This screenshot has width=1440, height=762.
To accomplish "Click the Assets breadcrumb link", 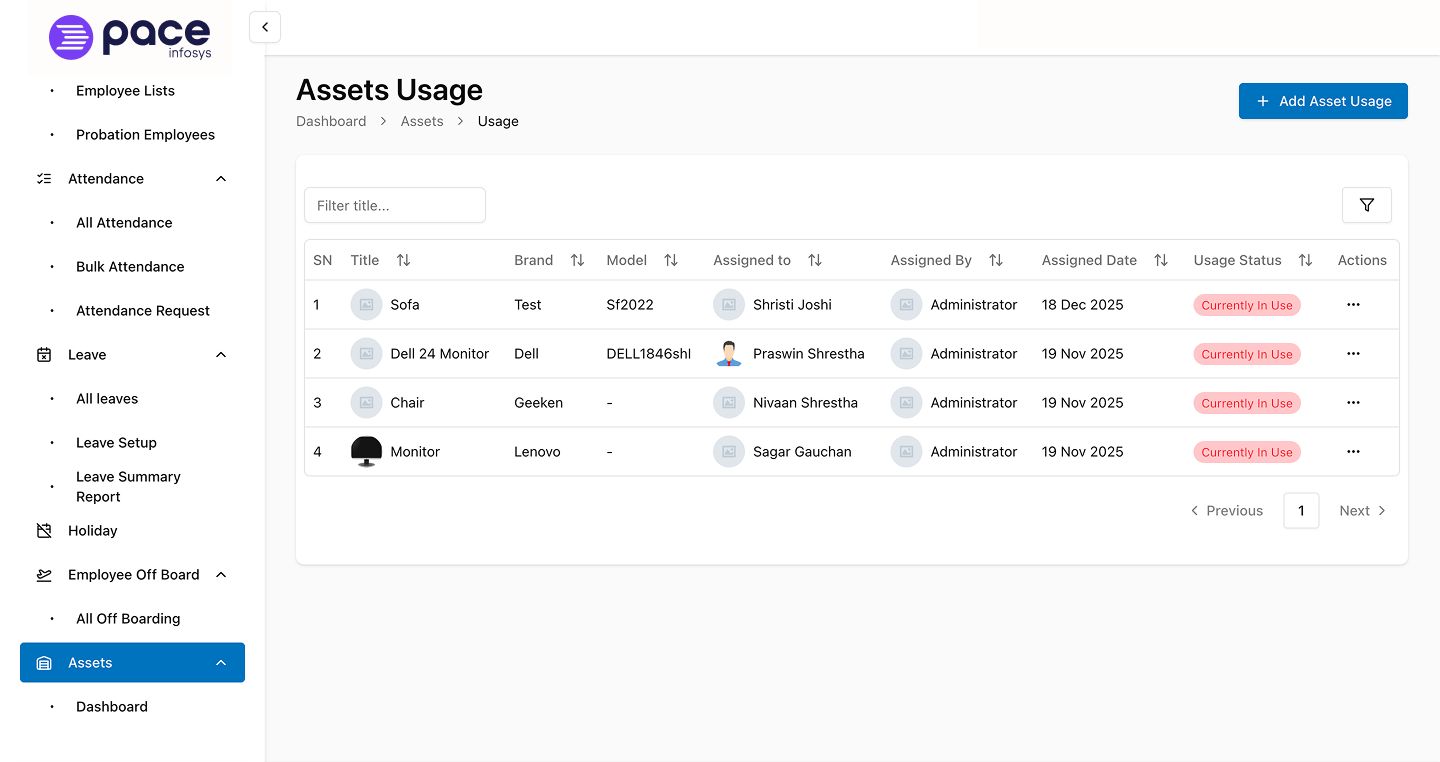I will (x=422, y=121).
